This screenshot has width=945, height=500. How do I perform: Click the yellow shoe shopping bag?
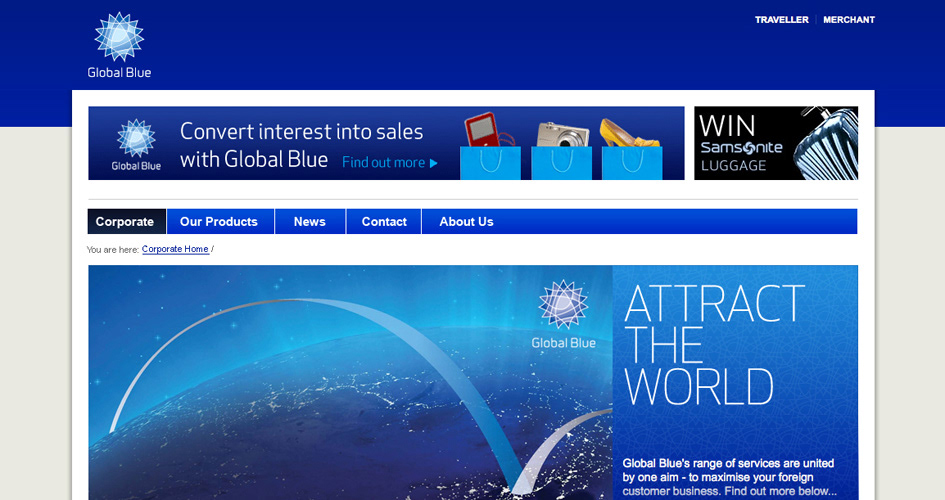tap(632, 148)
